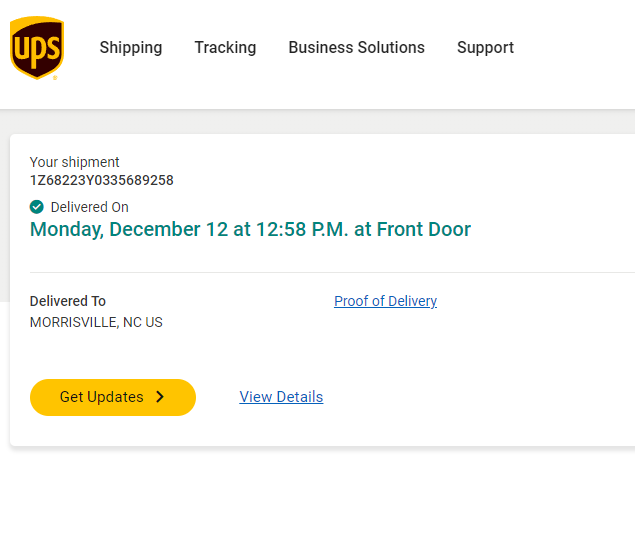Click the Delivered To label

68,301
